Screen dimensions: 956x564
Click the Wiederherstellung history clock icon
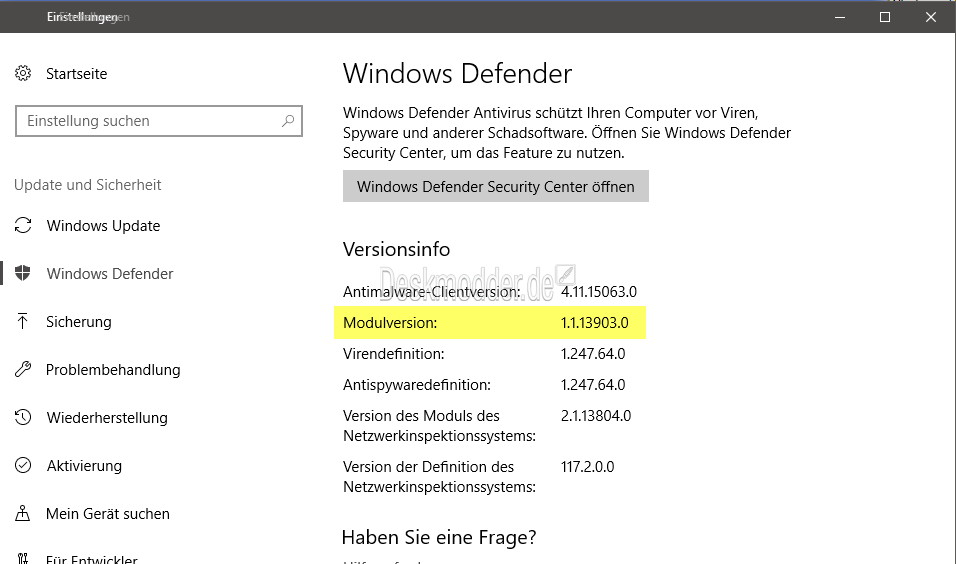[23, 417]
